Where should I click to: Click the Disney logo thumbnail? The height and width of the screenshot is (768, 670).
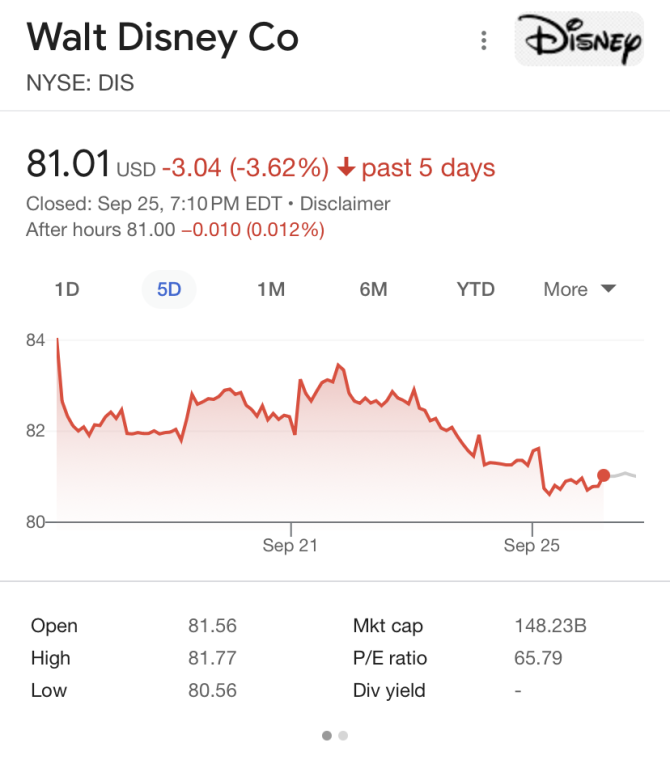pos(579,40)
